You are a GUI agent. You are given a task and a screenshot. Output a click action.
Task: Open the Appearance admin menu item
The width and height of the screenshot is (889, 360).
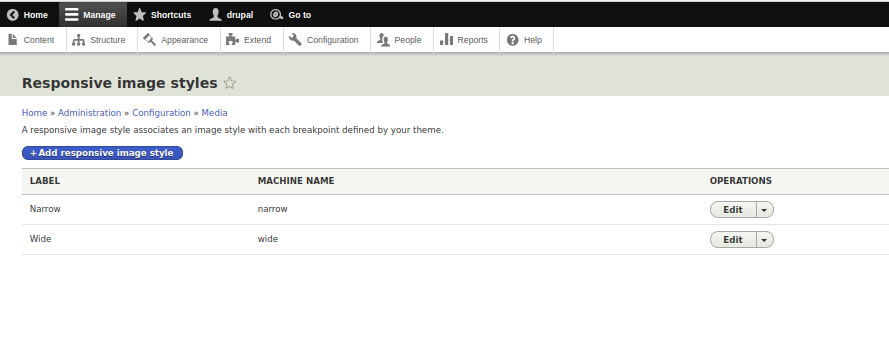[x=179, y=40]
